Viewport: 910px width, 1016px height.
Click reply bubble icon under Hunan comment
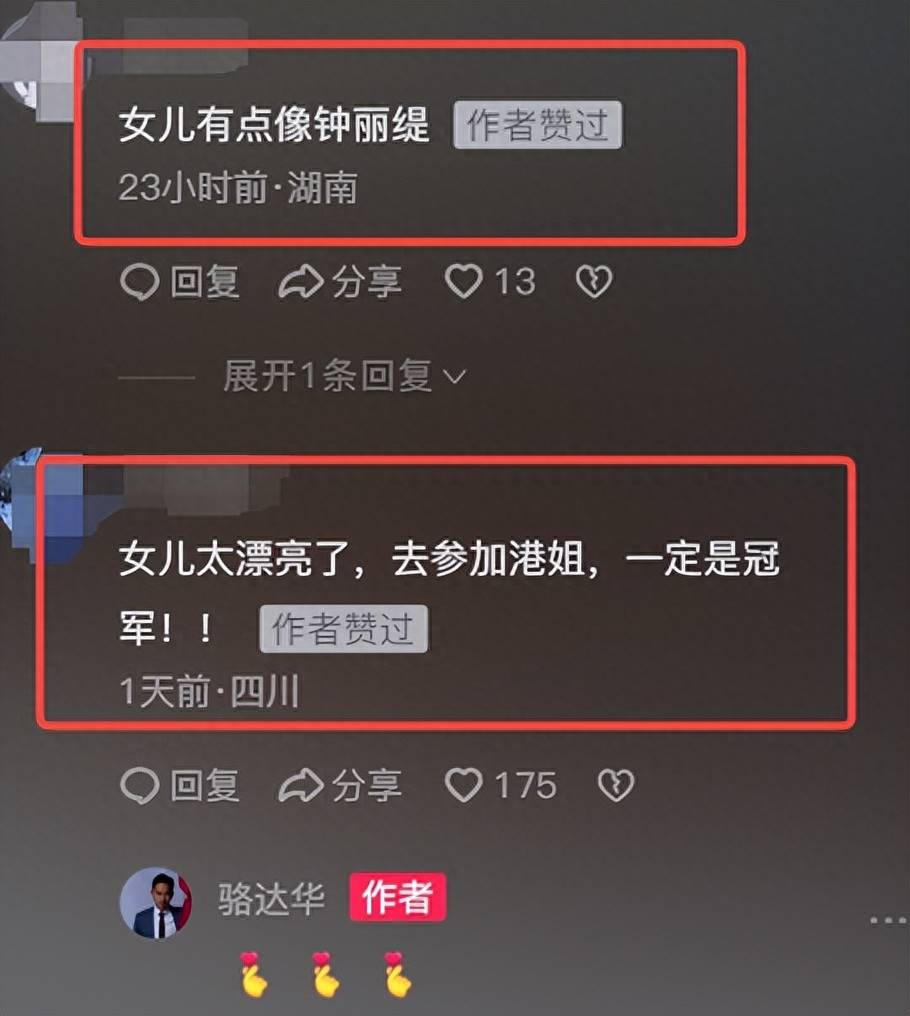[x=139, y=282]
